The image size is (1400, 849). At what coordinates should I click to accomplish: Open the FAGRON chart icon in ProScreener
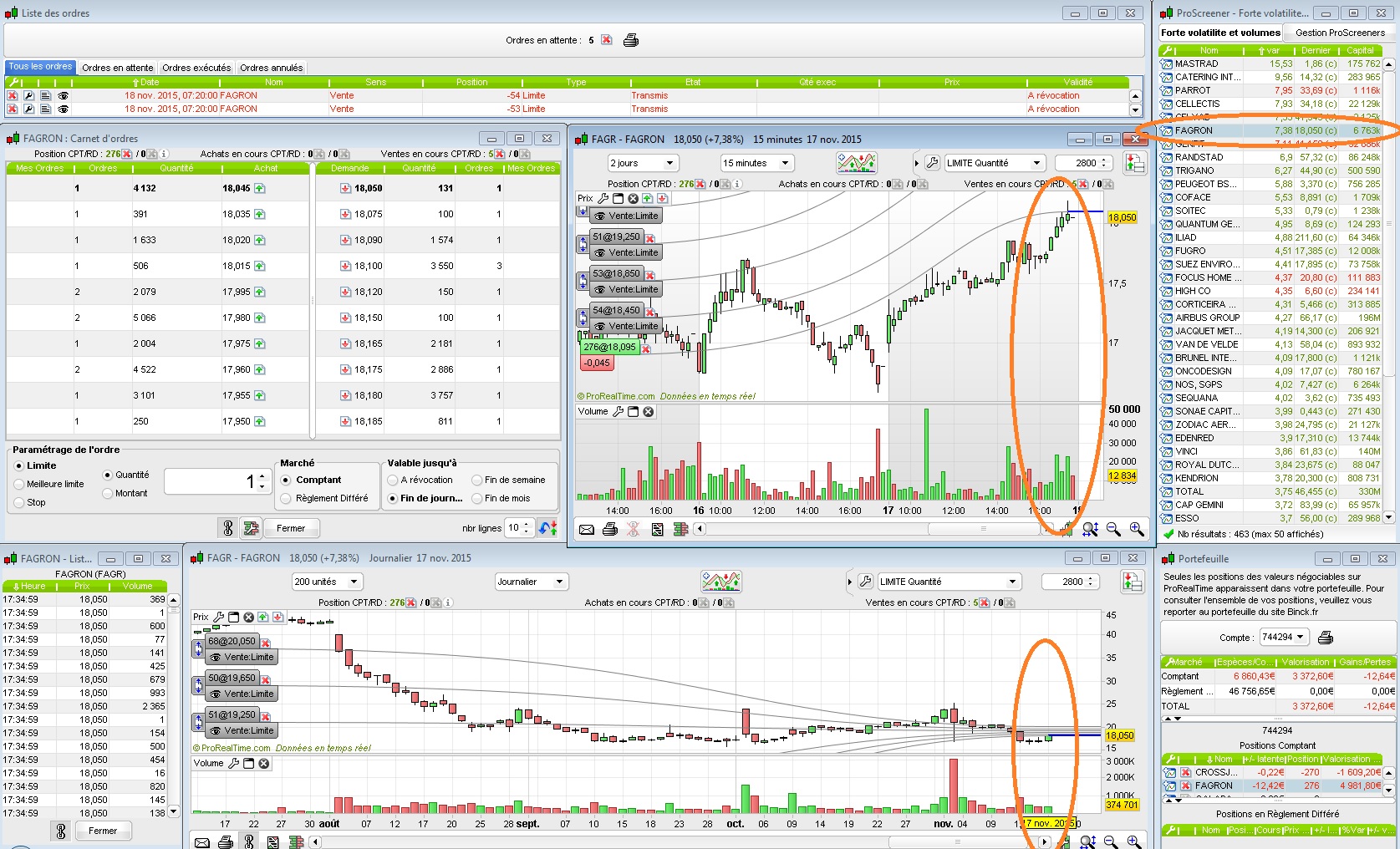pyautogui.click(x=1167, y=130)
